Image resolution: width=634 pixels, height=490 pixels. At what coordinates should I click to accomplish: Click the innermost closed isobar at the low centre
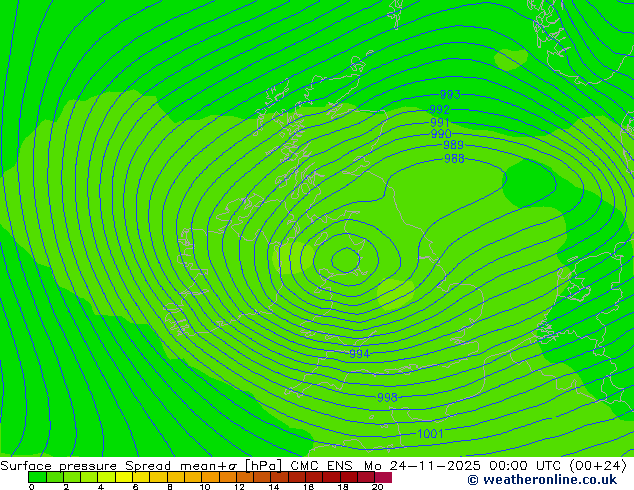pos(346,260)
